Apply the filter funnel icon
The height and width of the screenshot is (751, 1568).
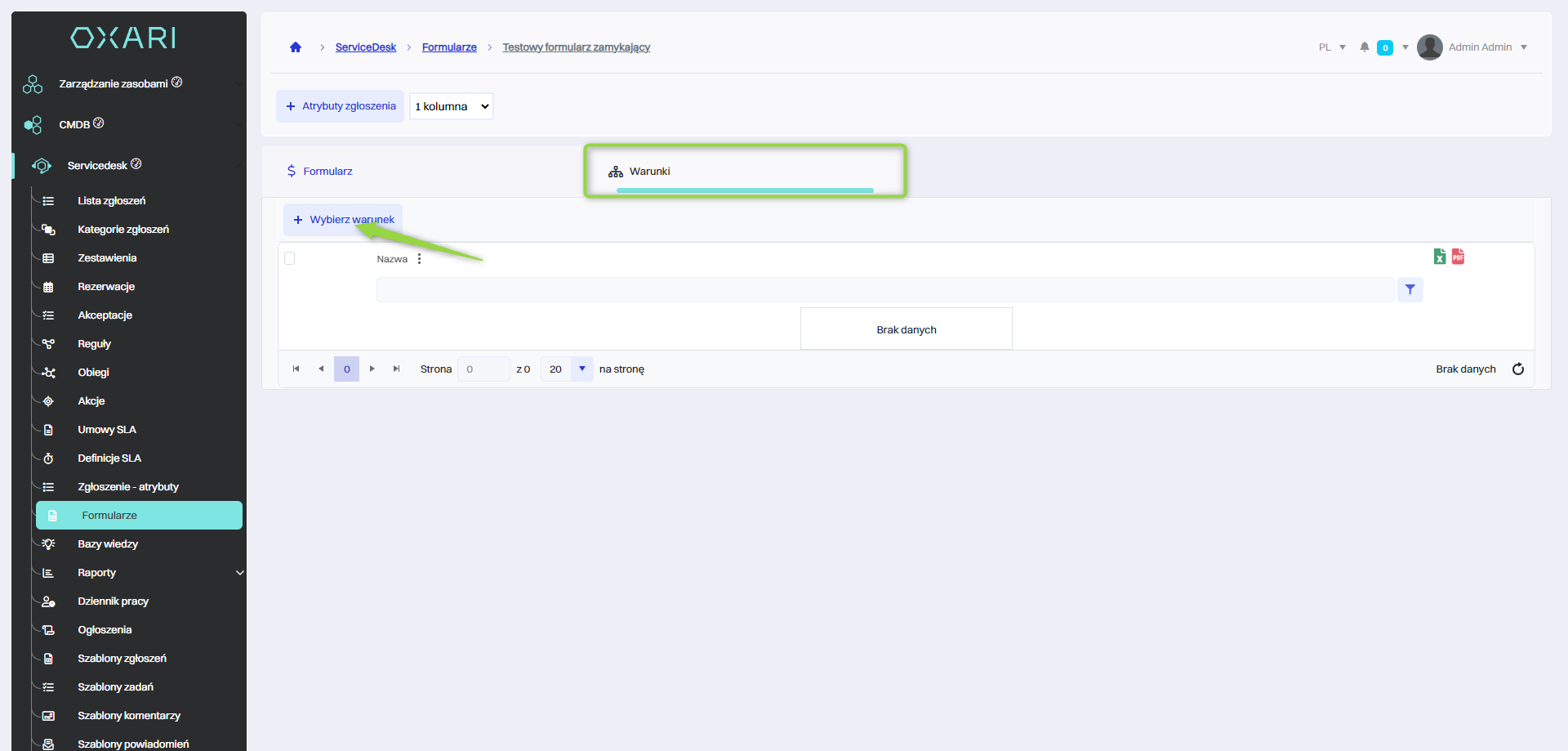click(1410, 290)
